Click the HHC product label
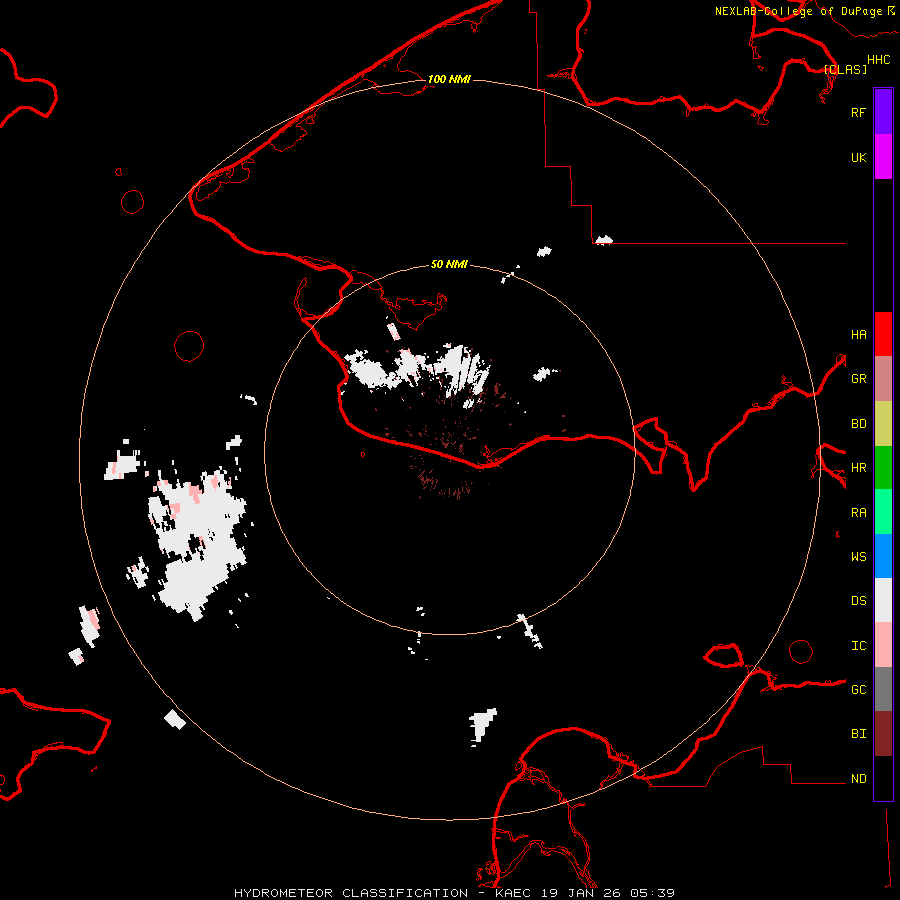Viewport: 900px width, 900px height. [x=878, y=60]
